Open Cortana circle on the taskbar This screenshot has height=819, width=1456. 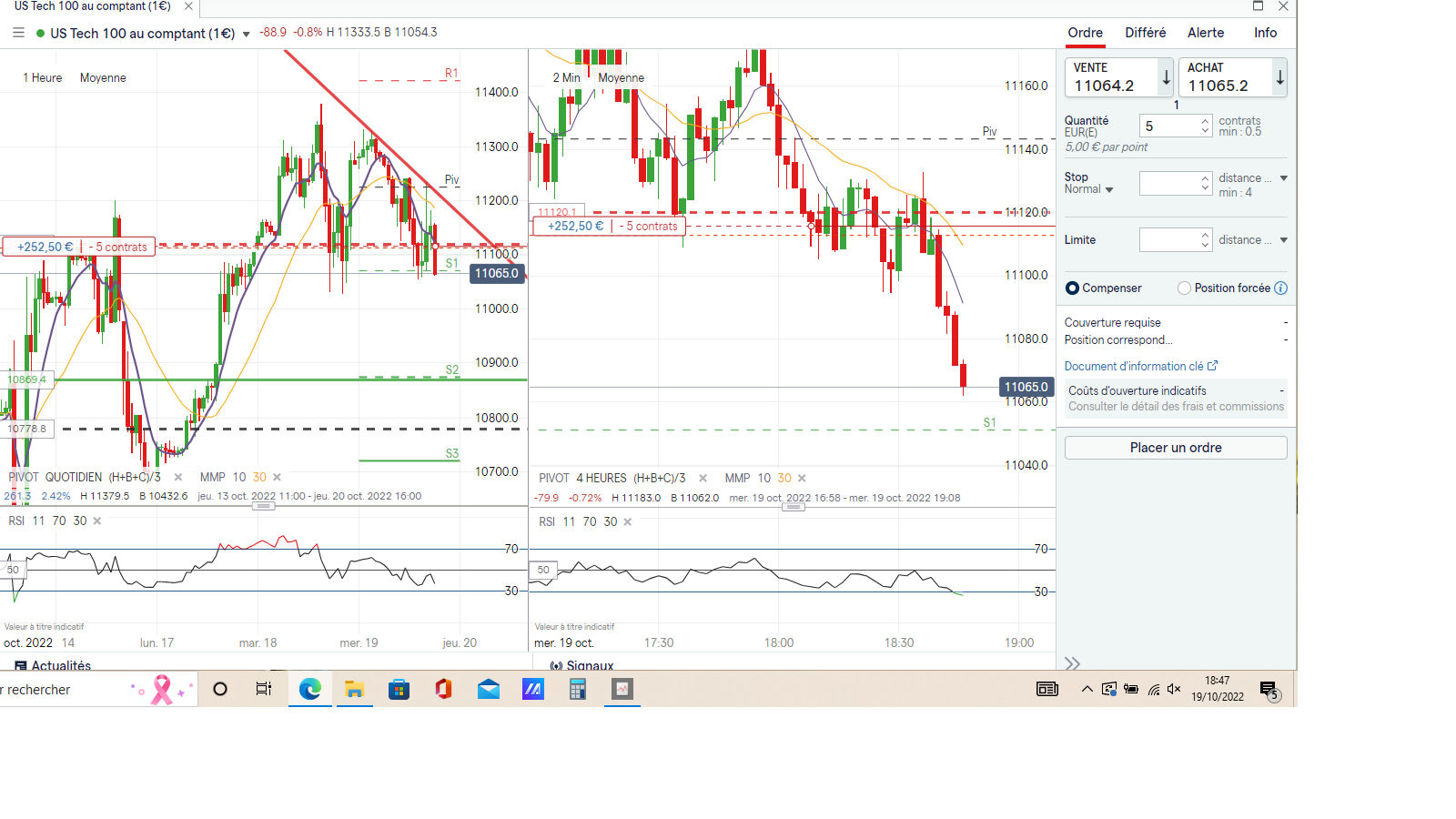(220, 689)
